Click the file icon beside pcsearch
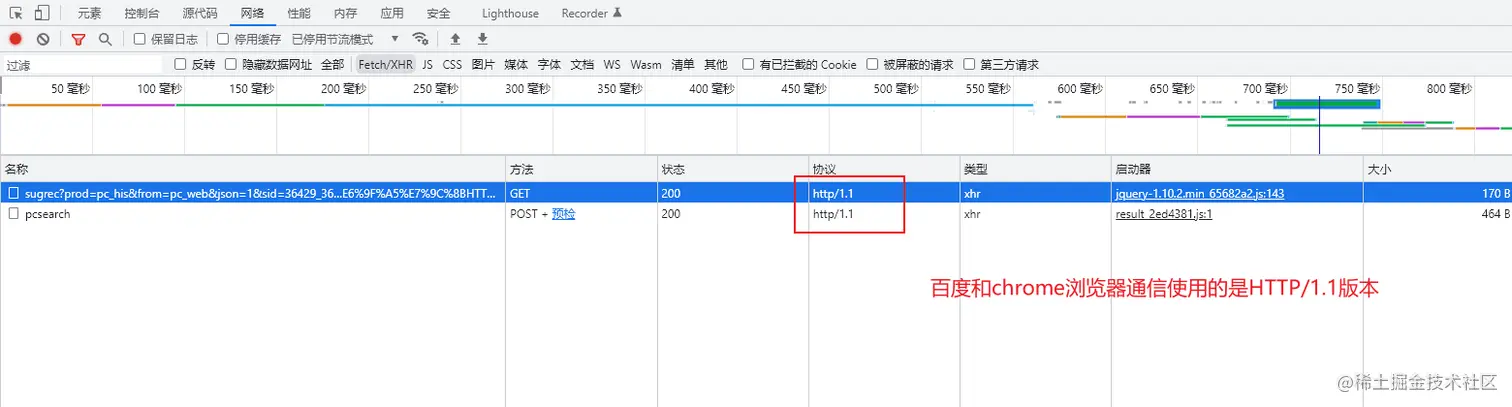This screenshot has height=407, width=1512. pos(13,214)
